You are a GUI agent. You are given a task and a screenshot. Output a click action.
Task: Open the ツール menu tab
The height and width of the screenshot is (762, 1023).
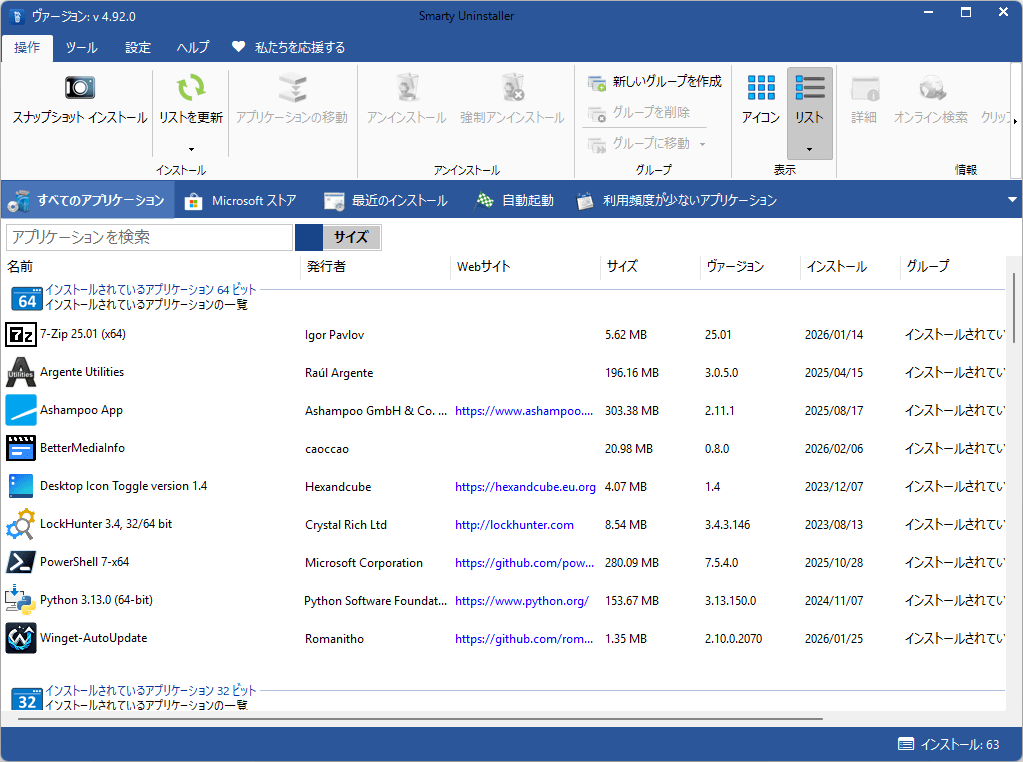click(82, 47)
